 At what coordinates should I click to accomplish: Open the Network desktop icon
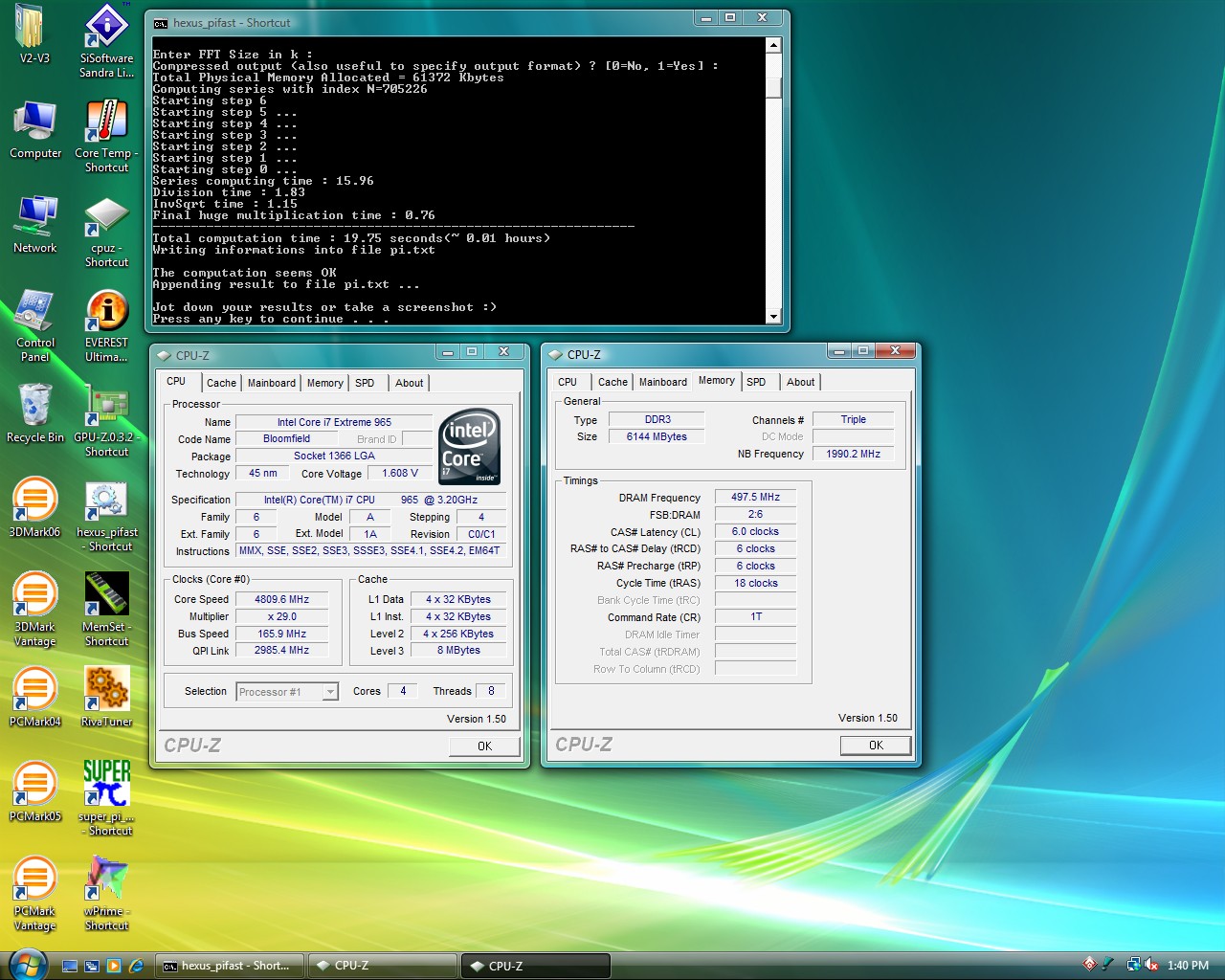click(x=35, y=224)
